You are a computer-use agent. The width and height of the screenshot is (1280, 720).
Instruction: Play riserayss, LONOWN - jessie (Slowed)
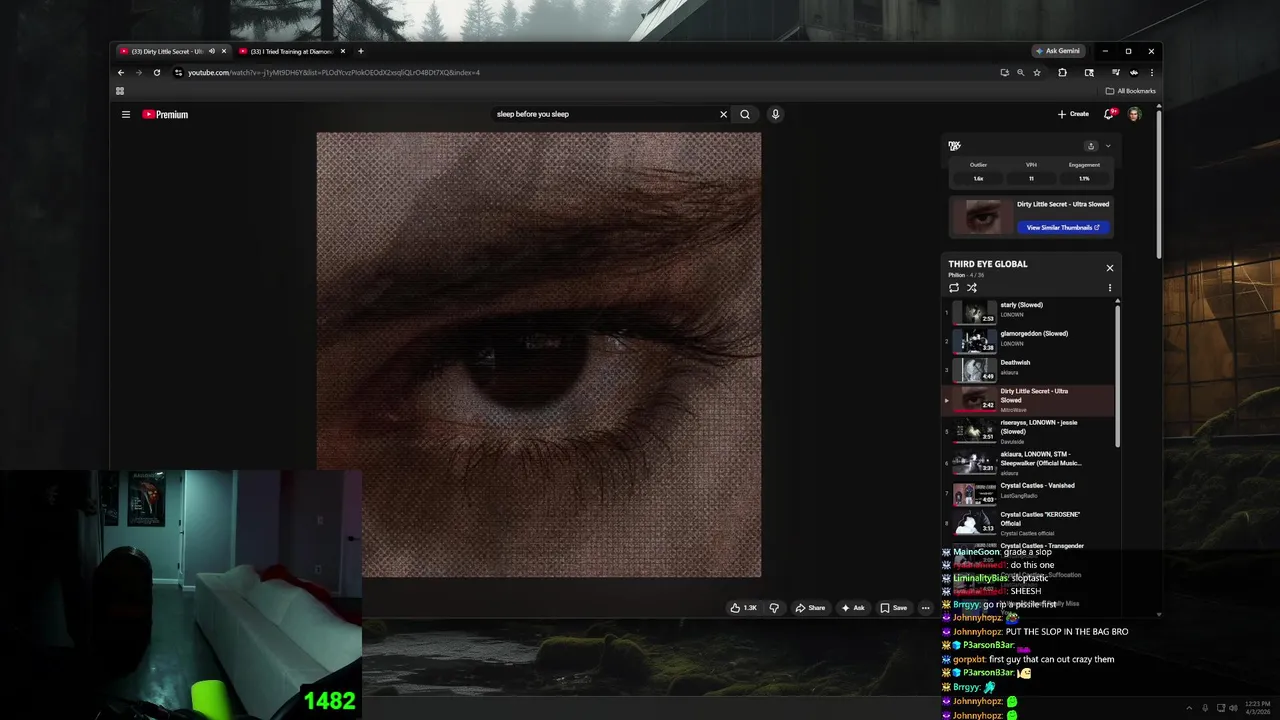[1028, 431]
